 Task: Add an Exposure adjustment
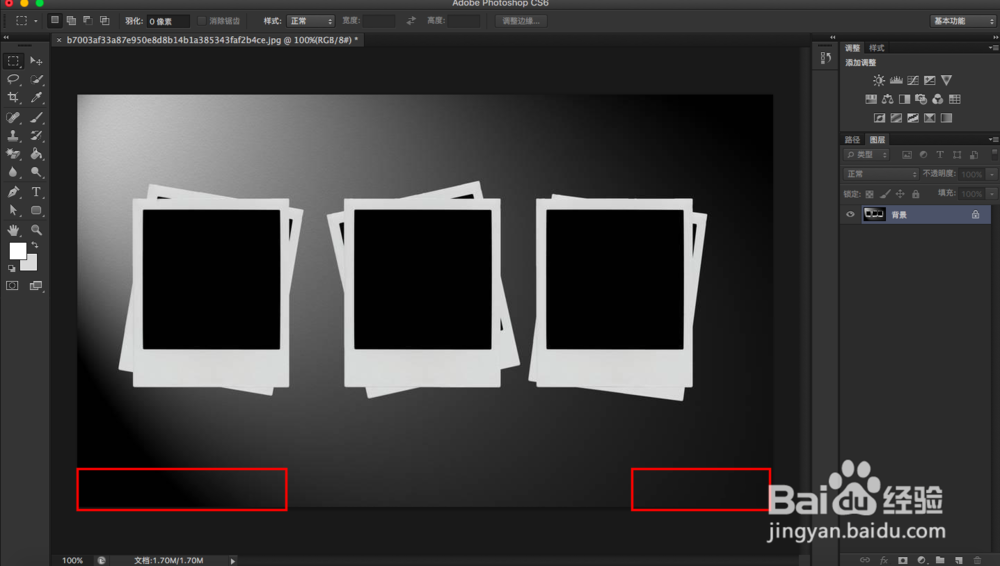coord(930,80)
